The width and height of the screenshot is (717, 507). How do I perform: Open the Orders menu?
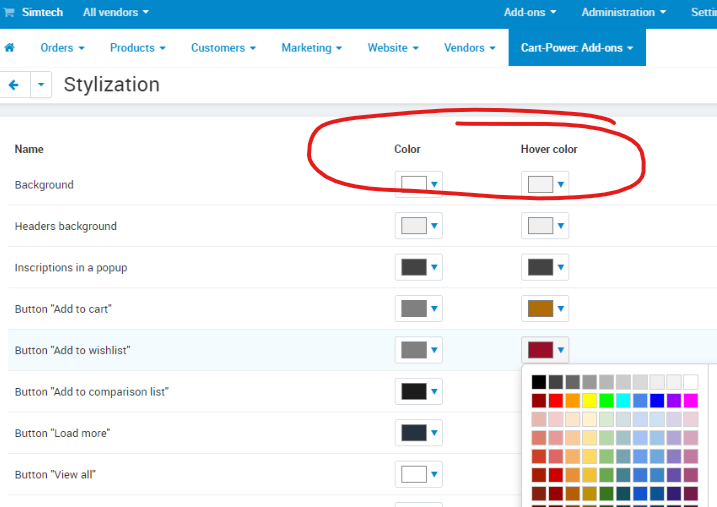coord(62,48)
